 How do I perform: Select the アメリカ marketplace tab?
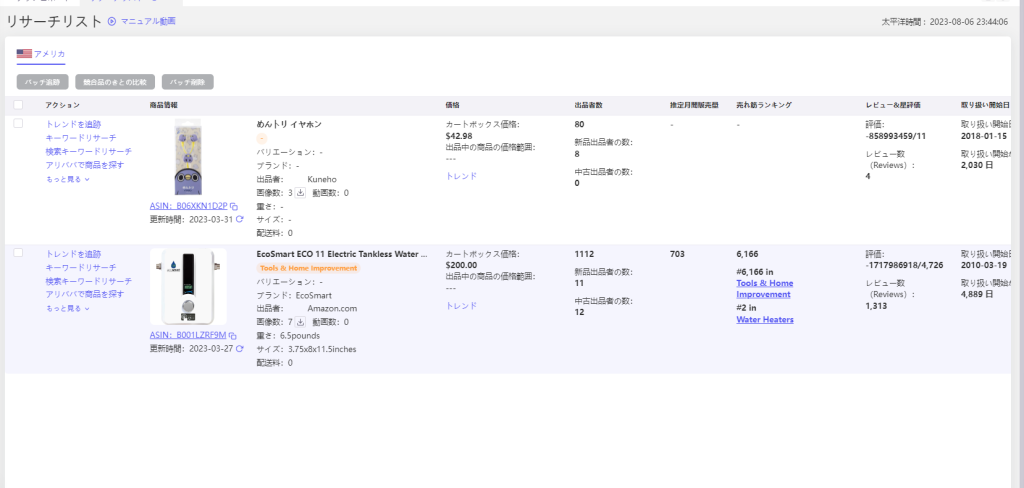click(x=42, y=54)
